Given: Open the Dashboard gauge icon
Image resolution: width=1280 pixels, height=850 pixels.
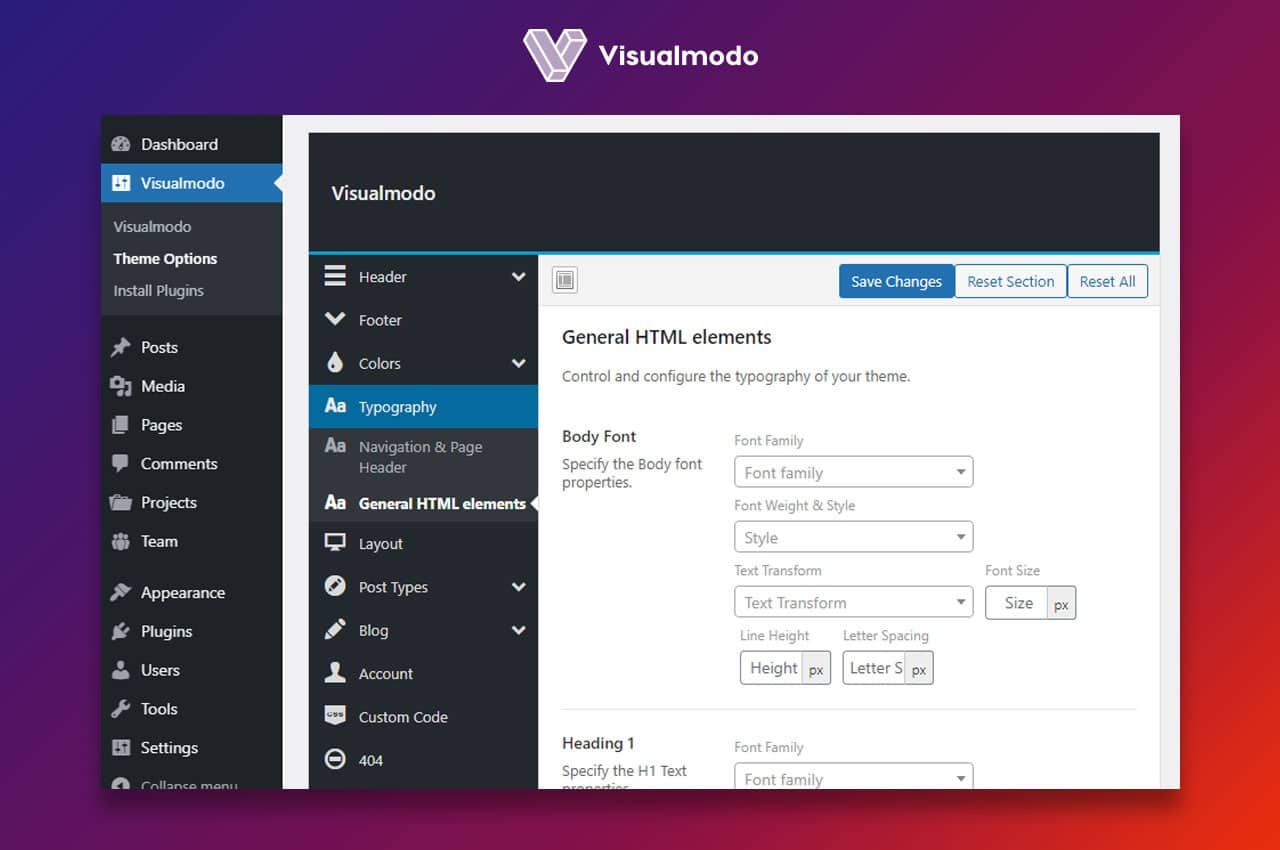Looking at the screenshot, I should (x=120, y=144).
